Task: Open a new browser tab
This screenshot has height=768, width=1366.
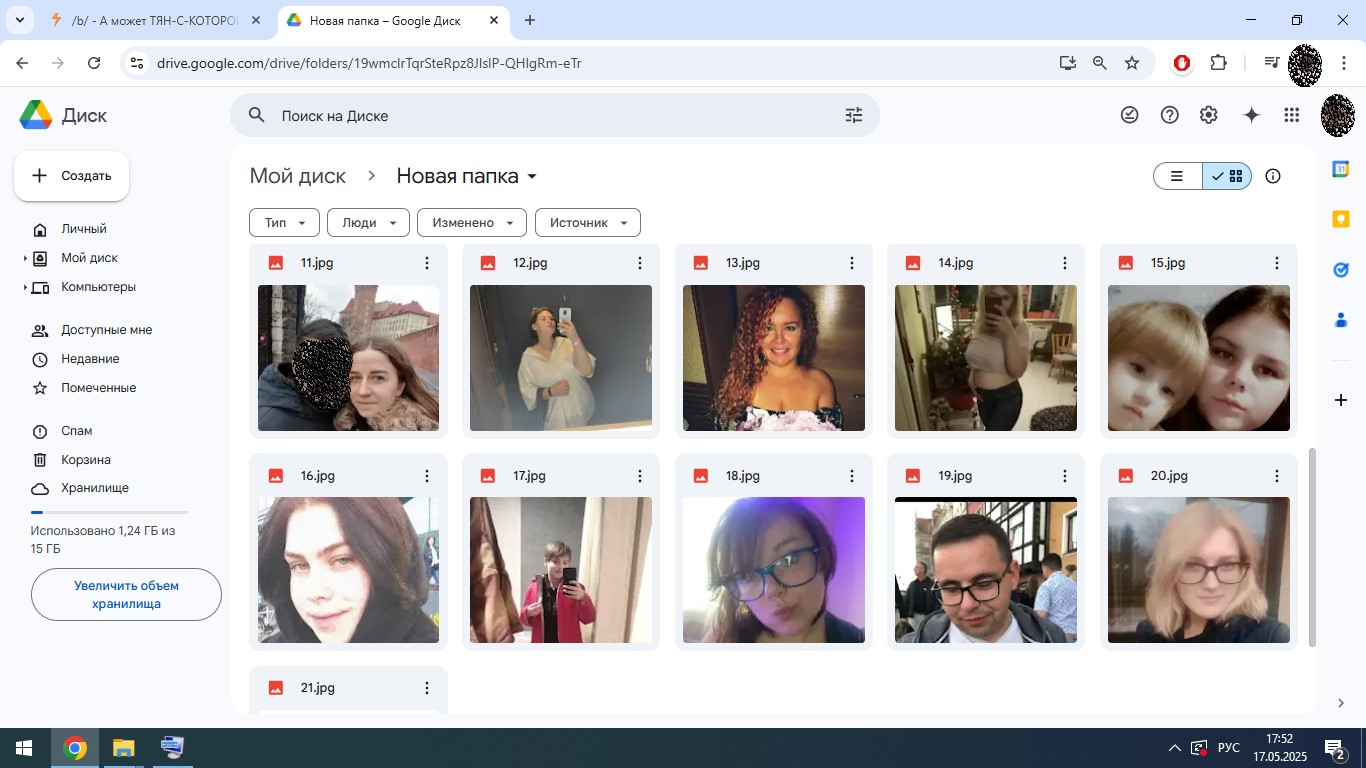Action: [x=530, y=20]
